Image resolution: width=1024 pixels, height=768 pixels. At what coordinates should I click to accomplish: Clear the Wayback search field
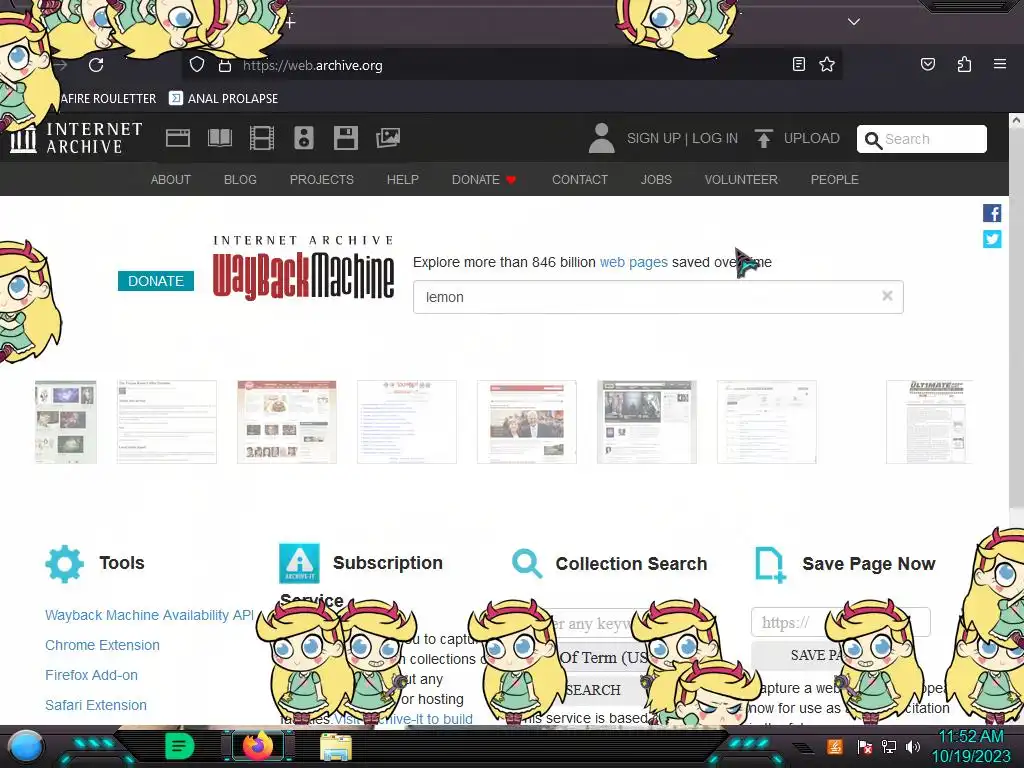887,296
